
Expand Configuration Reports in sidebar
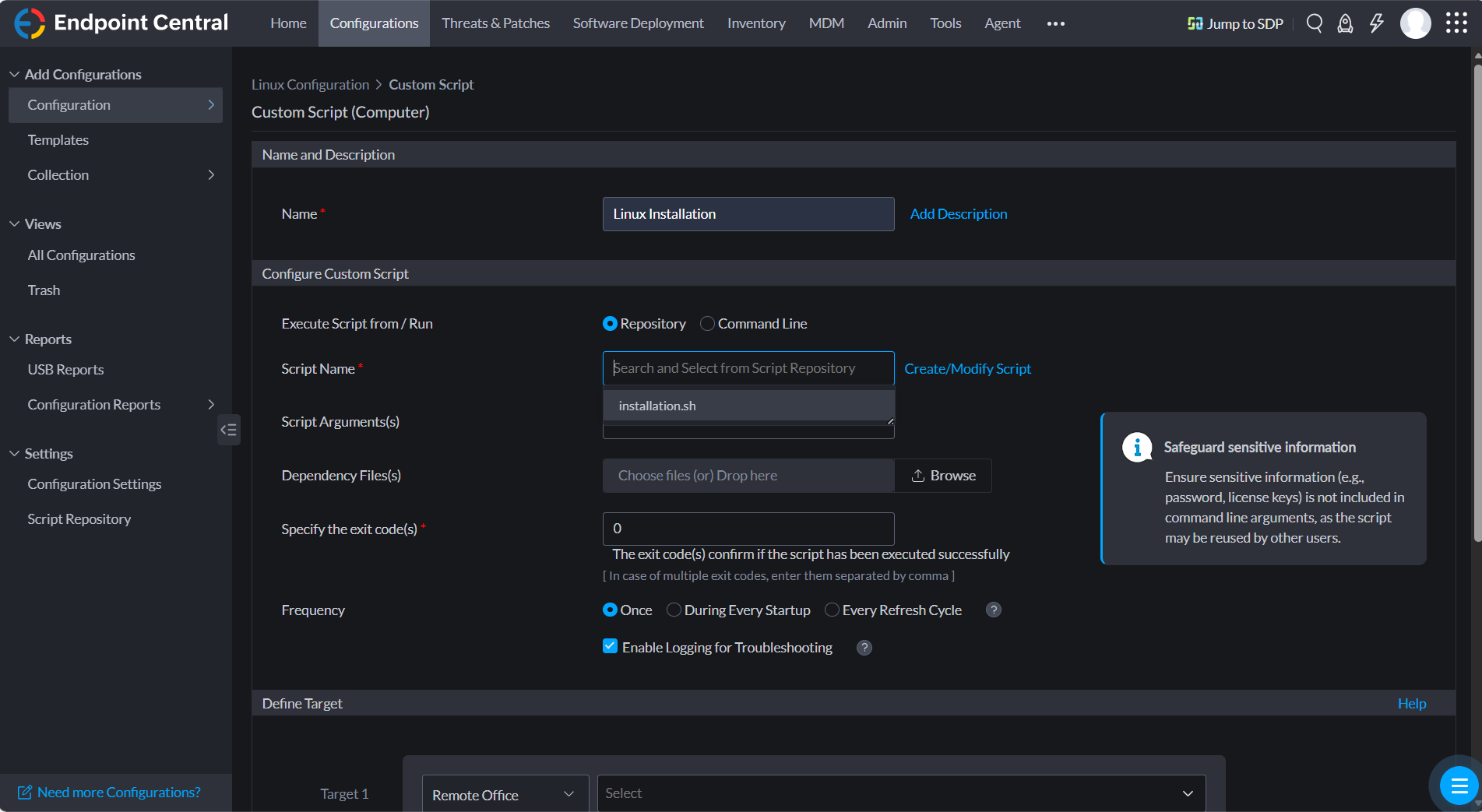pyautogui.click(x=211, y=405)
